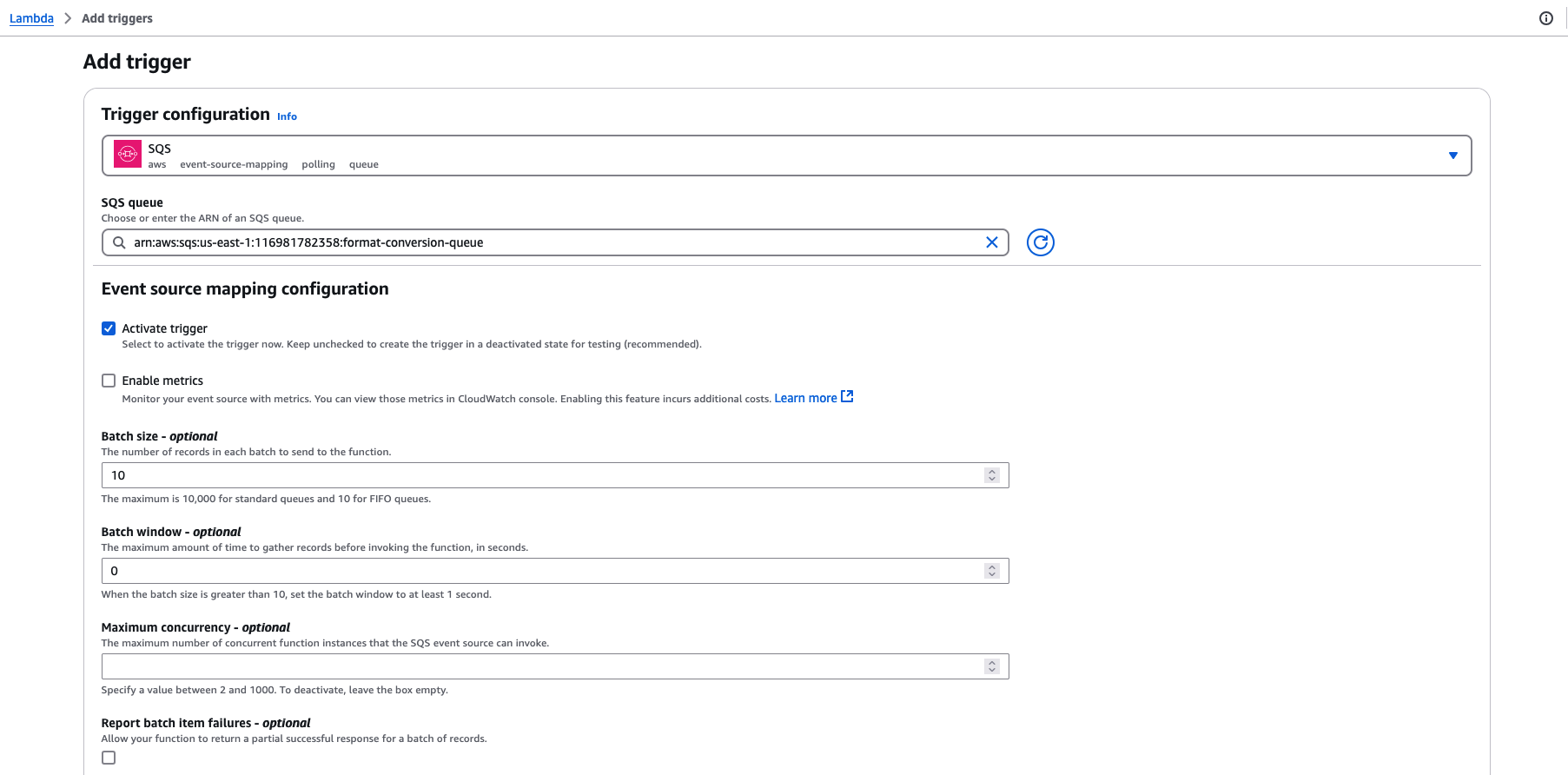The height and width of the screenshot is (775, 1568).
Task: Focus the SQS queue ARN input
Action: tap(555, 242)
